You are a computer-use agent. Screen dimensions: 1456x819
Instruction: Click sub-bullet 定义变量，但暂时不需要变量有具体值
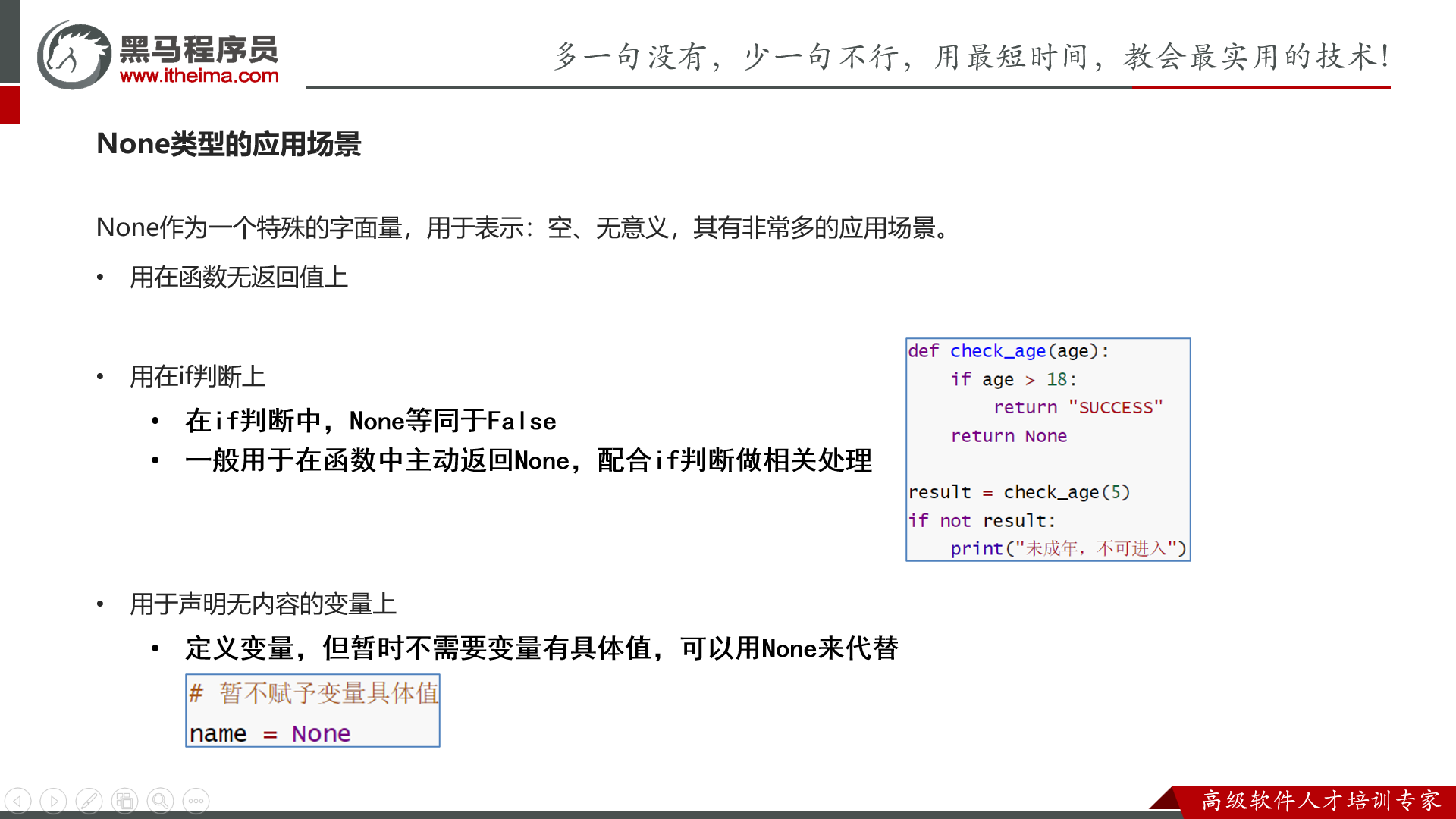pos(541,648)
